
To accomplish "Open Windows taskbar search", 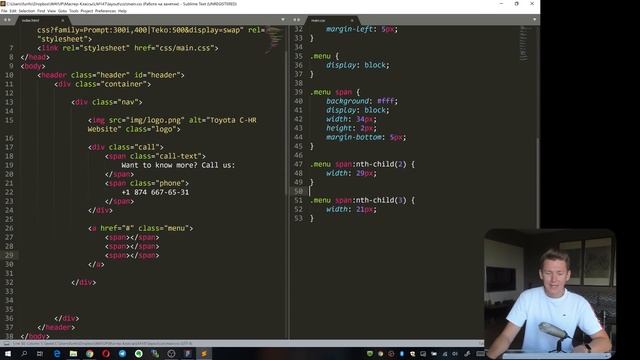I will coord(24,354).
